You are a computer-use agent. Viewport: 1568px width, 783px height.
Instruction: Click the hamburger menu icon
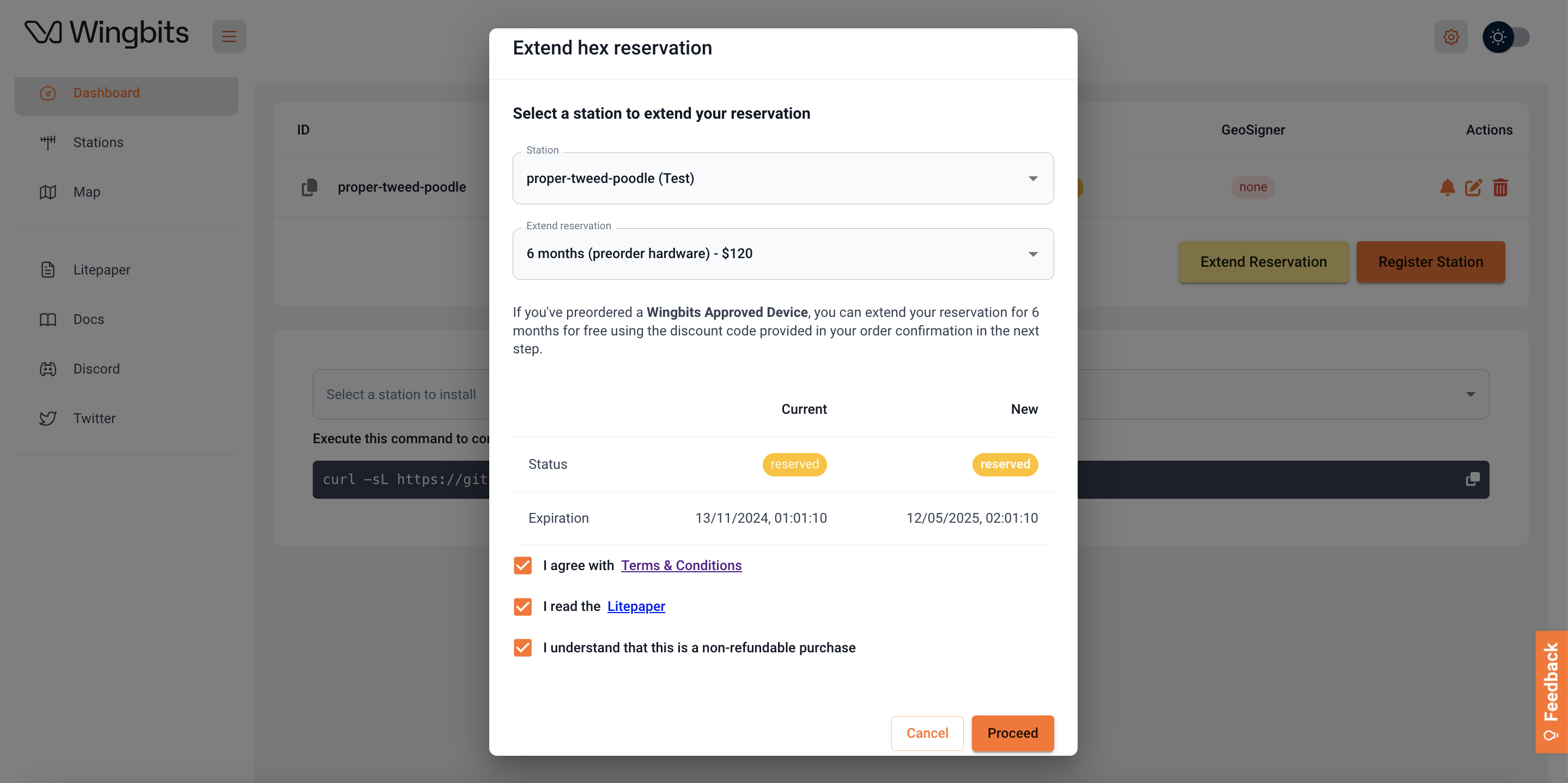point(229,36)
